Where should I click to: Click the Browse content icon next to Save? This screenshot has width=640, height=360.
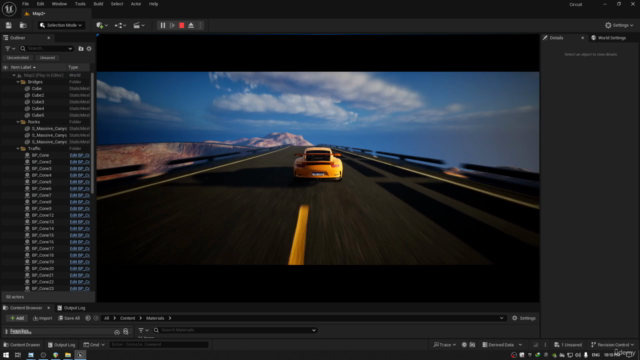click(x=23, y=25)
